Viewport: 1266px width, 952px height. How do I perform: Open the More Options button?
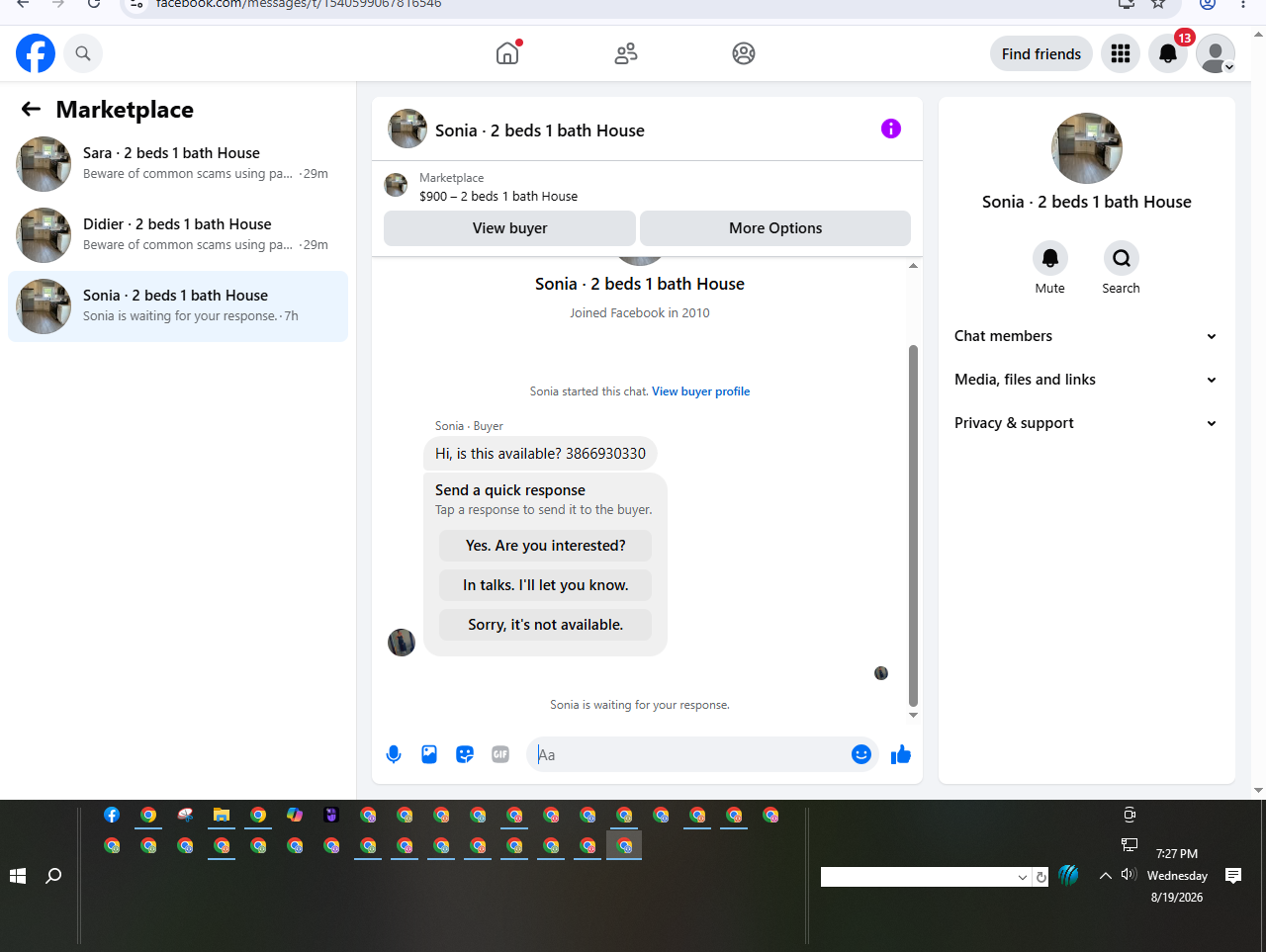click(x=775, y=228)
